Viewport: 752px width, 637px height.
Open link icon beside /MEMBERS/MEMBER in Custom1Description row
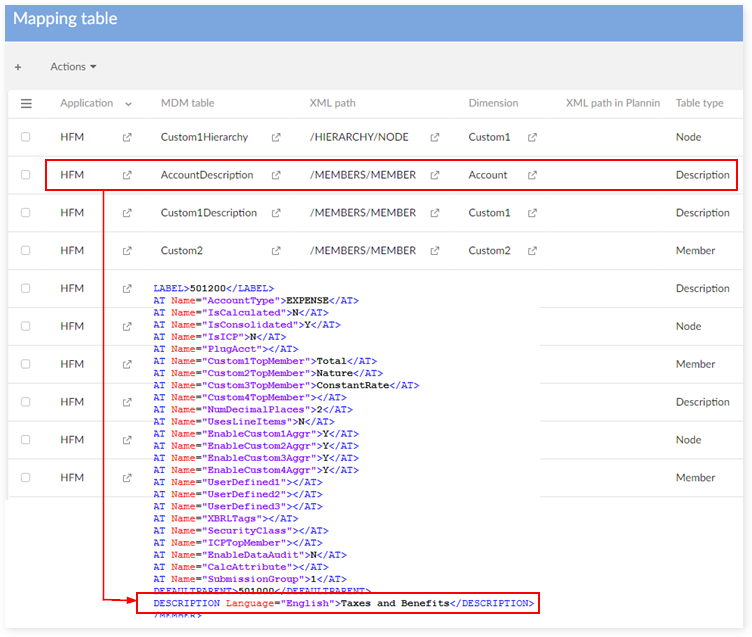pos(435,213)
